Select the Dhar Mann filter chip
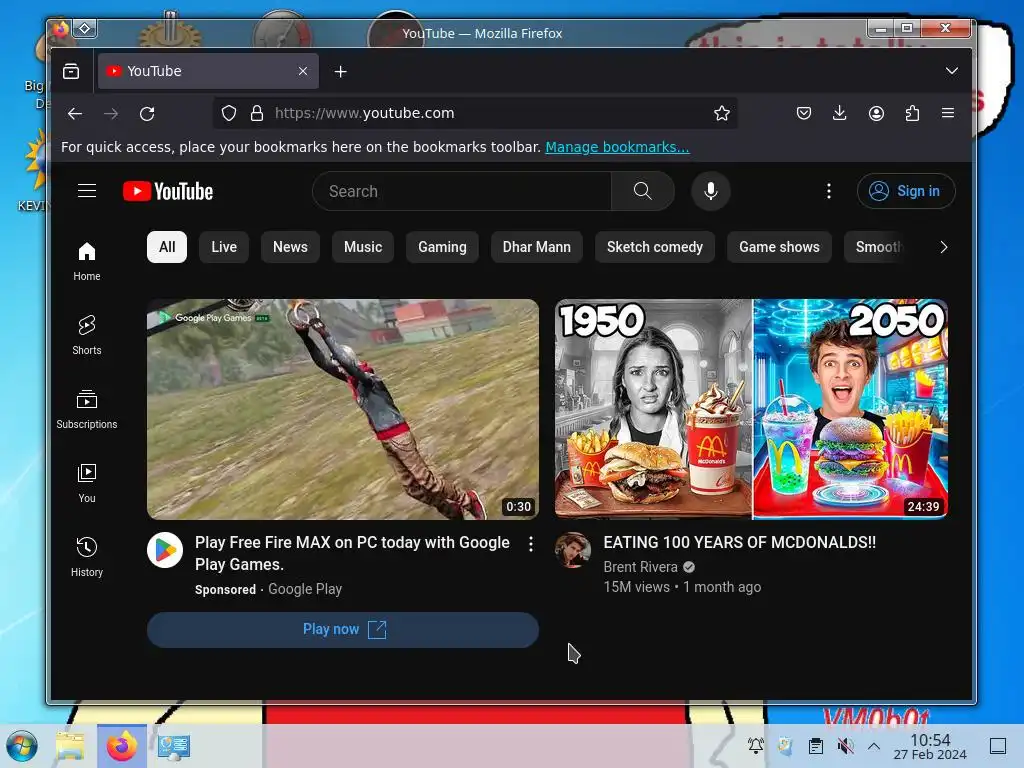This screenshot has width=1024, height=768. pos(537,247)
